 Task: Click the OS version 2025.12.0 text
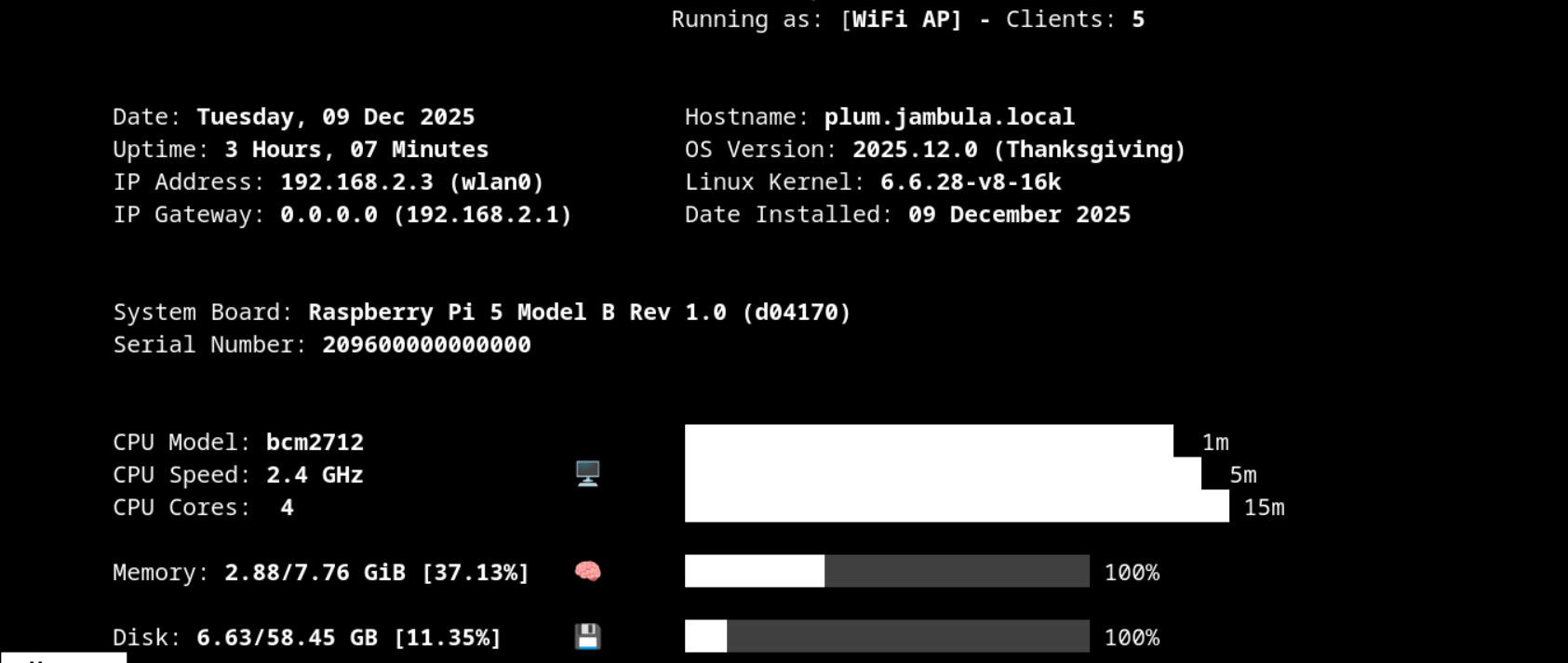tap(915, 150)
